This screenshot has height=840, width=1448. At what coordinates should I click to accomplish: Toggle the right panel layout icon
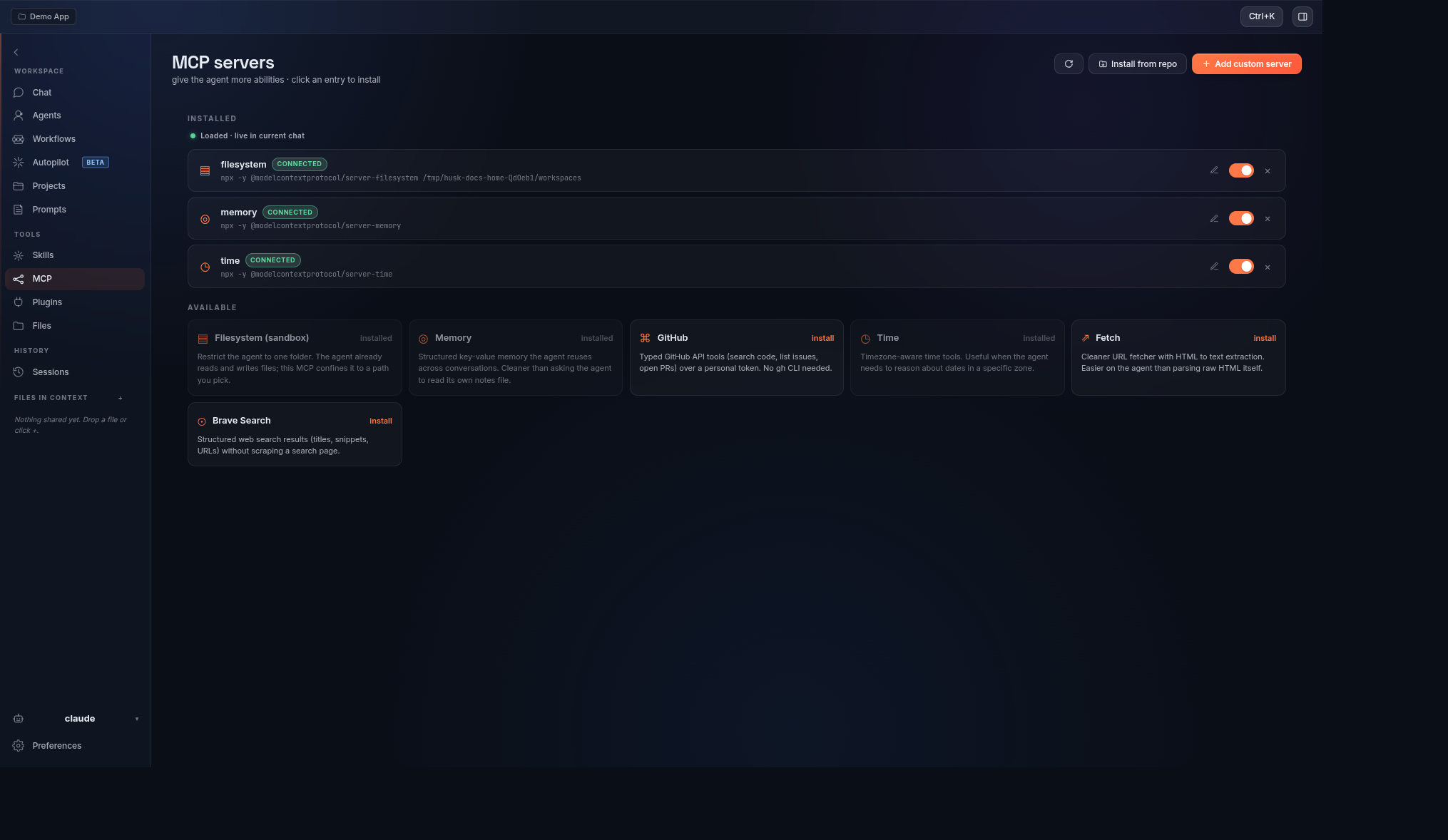(1302, 16)
